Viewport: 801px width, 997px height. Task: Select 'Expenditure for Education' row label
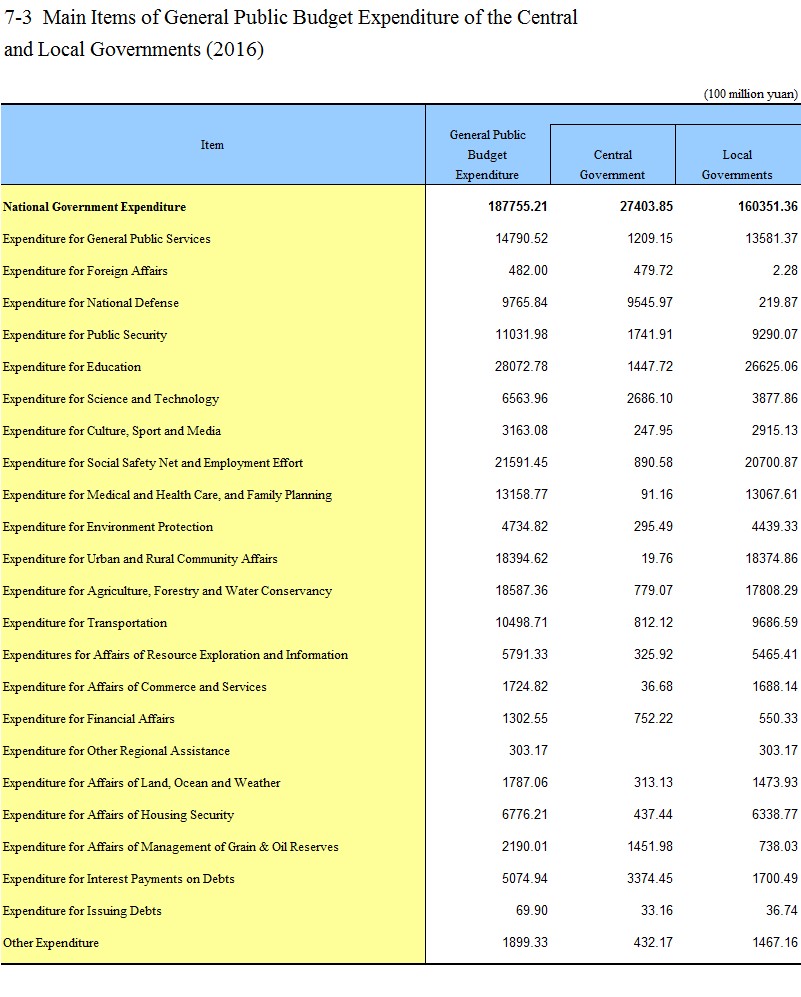(72, 367)
